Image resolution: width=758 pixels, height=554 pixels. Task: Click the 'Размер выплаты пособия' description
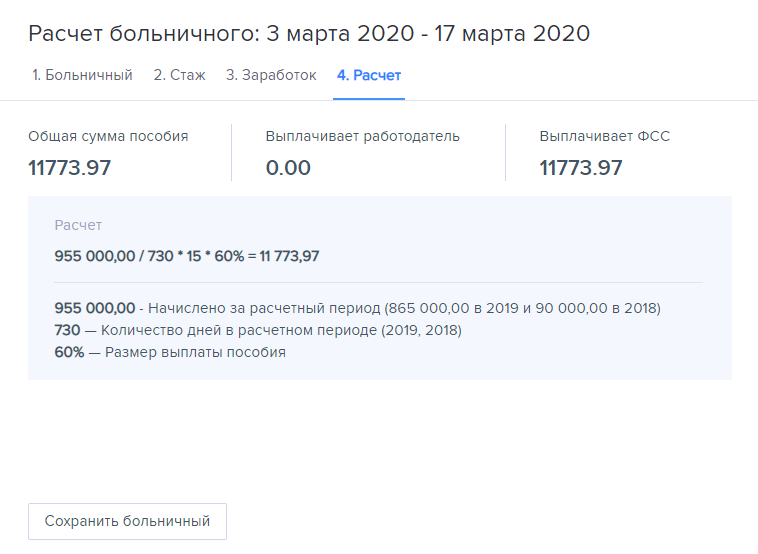coord(195,352)
